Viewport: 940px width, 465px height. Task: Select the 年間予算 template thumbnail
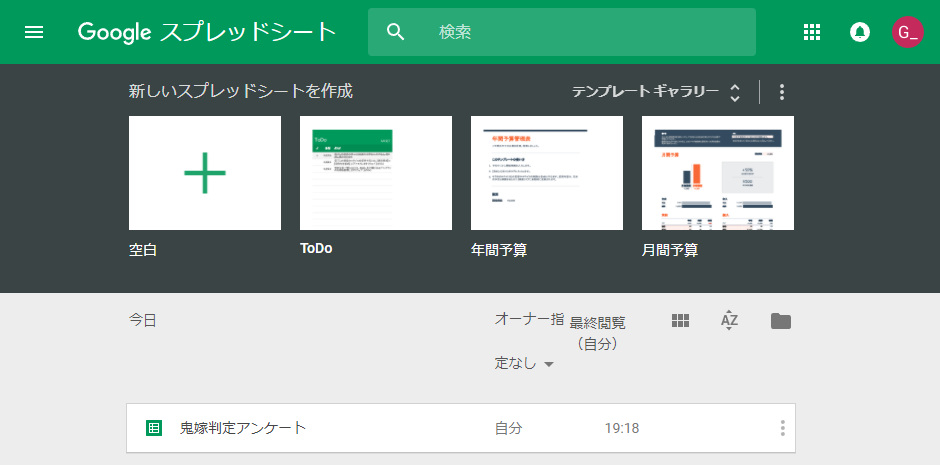click(547, 173)
